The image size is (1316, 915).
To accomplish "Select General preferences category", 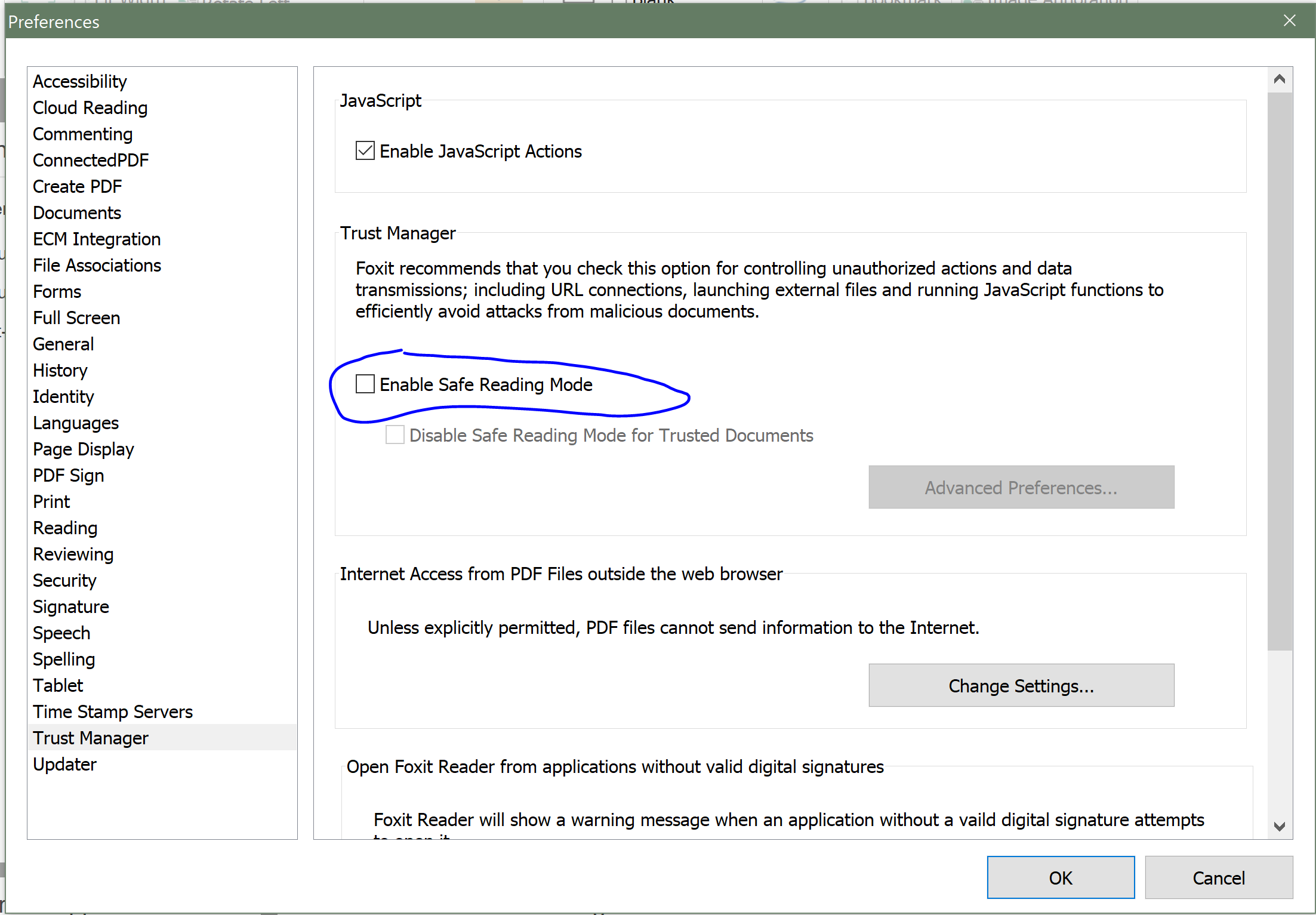I will pyautogui.click(x=63, y=344).
